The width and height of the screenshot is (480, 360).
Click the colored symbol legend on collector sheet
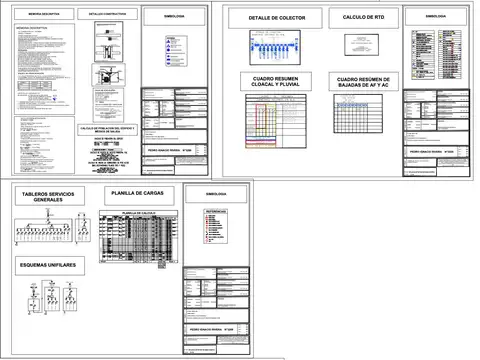[437, 55]
